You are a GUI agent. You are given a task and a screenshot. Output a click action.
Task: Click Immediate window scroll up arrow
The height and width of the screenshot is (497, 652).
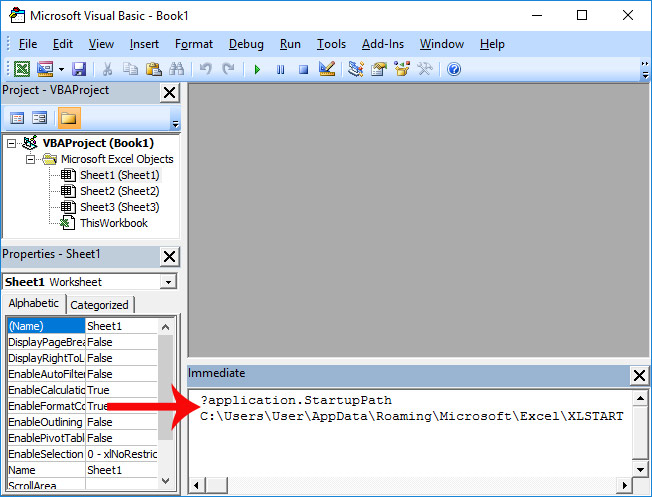[640, 398]
